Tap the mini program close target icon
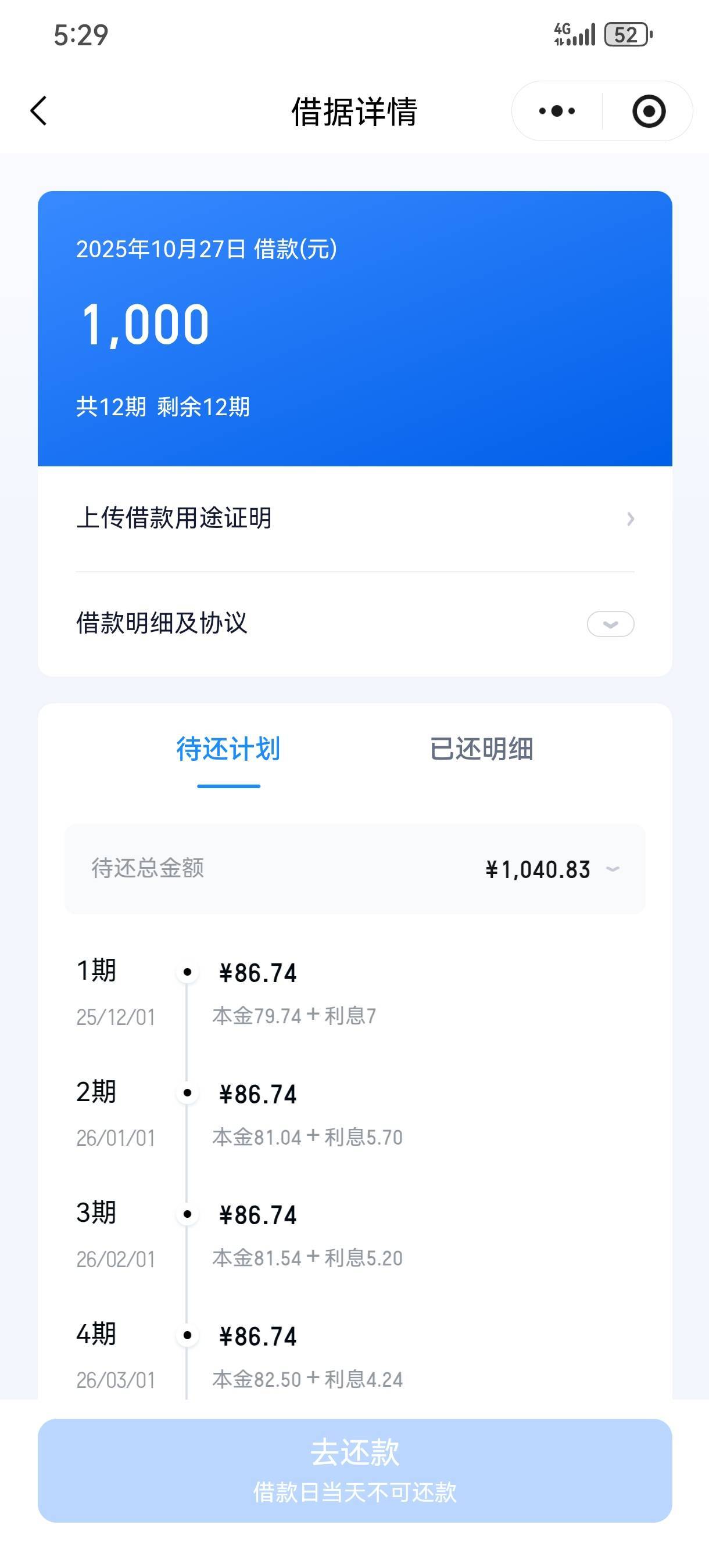This screenshot has height=1568, width=709. click(648, 112)
